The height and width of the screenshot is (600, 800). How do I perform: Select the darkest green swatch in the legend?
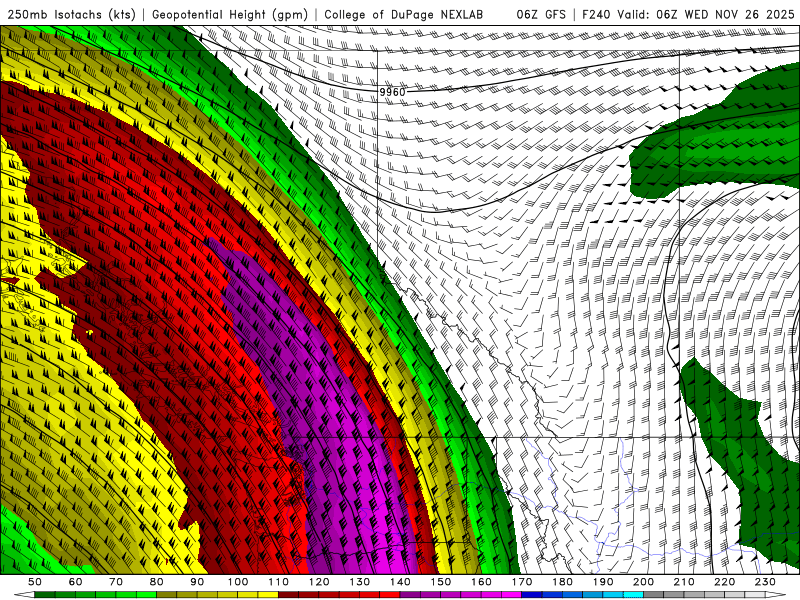coord(44,595)
